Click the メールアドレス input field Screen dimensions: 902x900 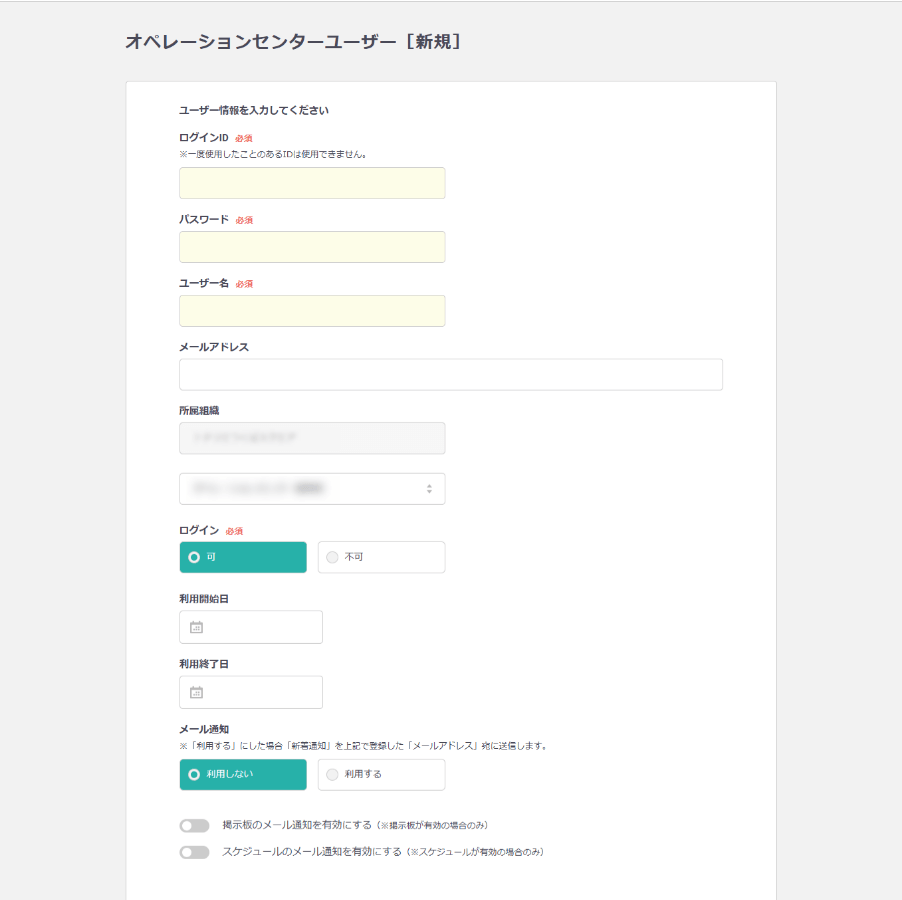tap(450, 374)
